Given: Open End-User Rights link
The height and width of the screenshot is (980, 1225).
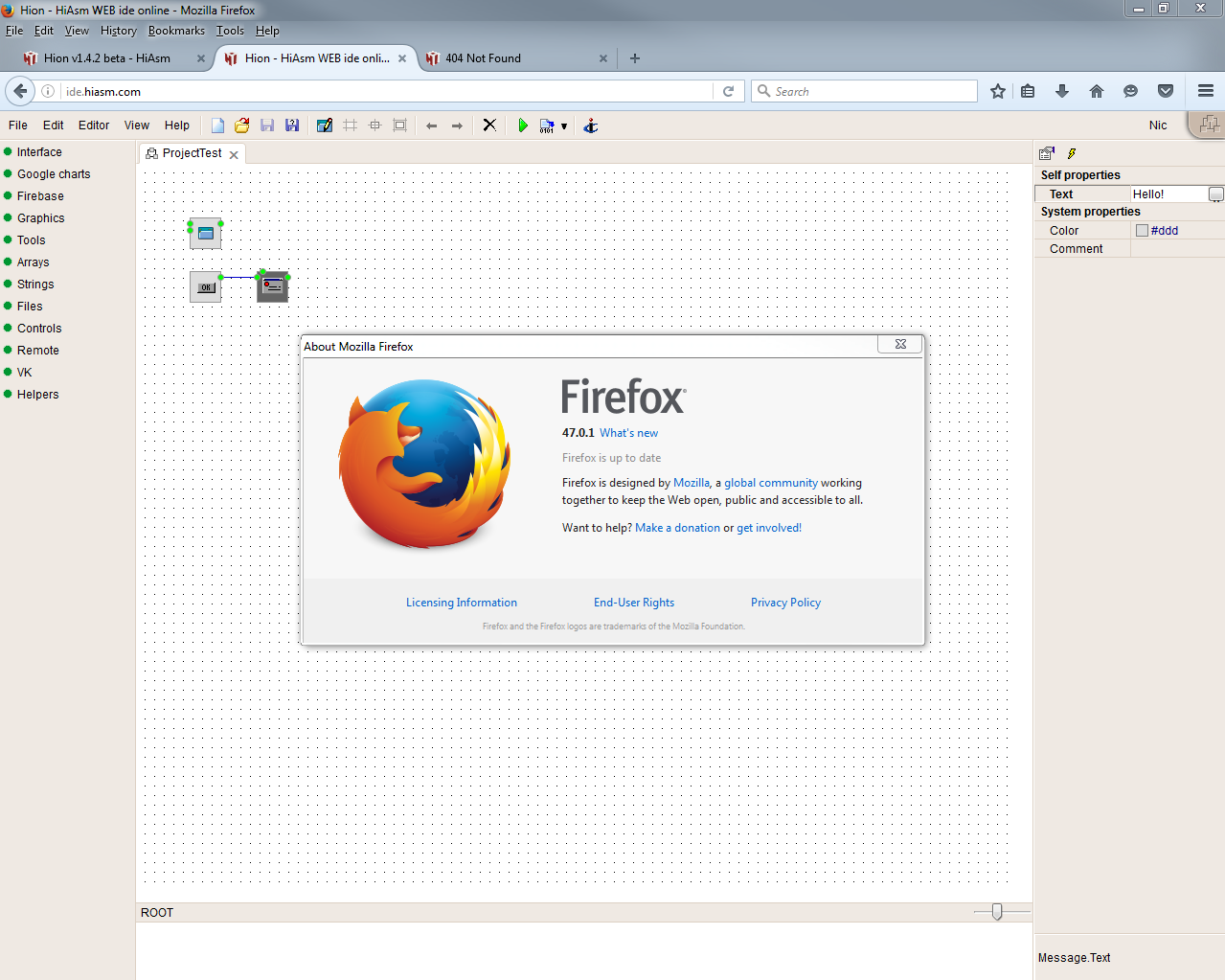Looking at the screenshot, I should pyautogui.click(x=634, y=603).
